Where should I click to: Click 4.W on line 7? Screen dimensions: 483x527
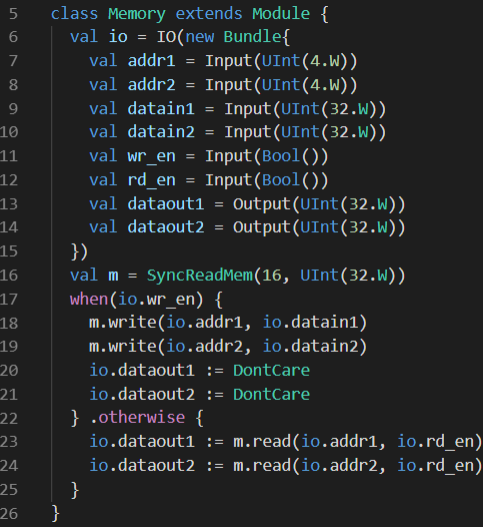[x=324, y=61]
